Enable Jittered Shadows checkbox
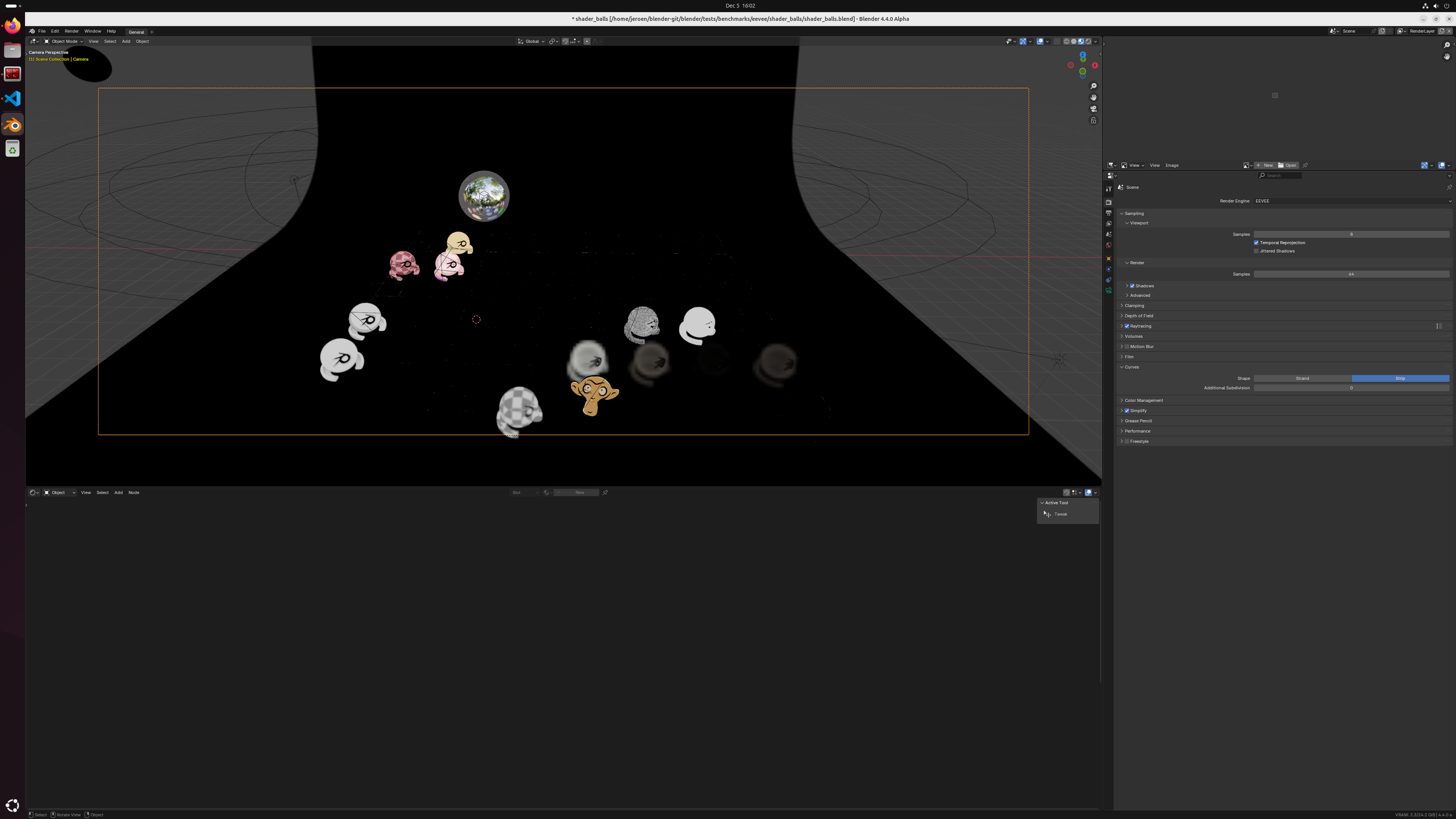The image size is (1456, 819). tap(1256, 251)
